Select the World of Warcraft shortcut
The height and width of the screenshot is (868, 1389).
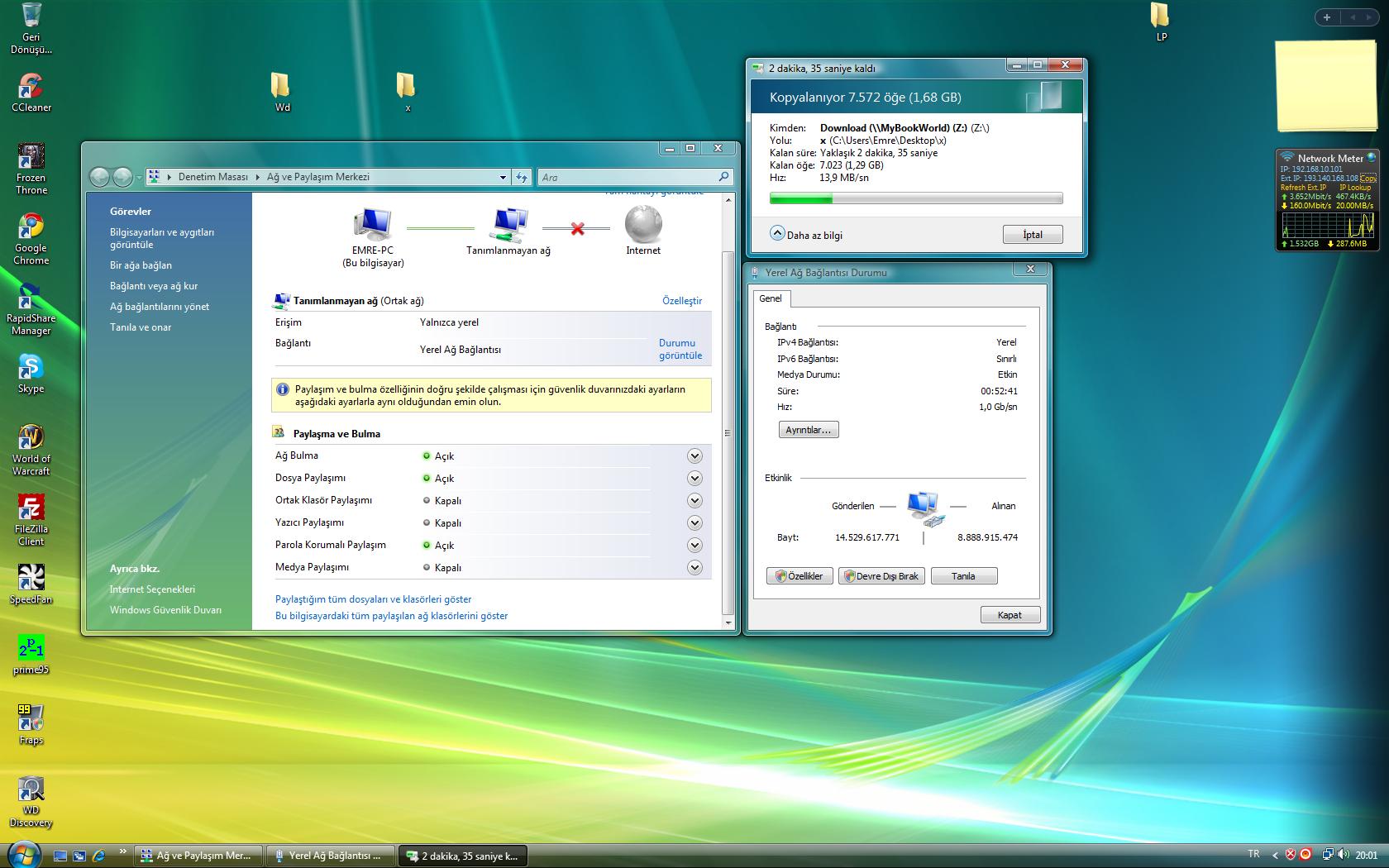tap(31, 450)
